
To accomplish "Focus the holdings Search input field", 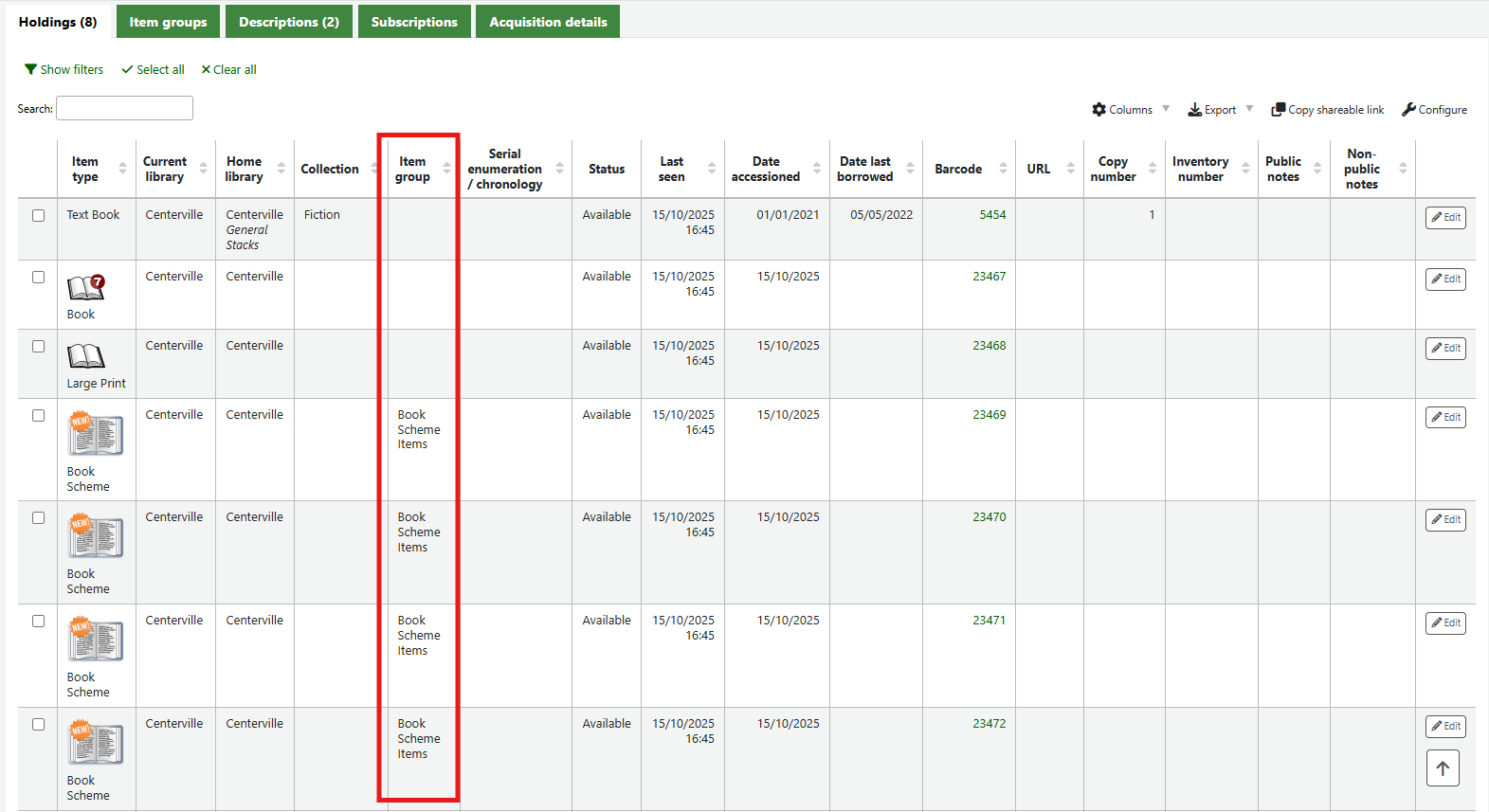I will coord(124,109).
